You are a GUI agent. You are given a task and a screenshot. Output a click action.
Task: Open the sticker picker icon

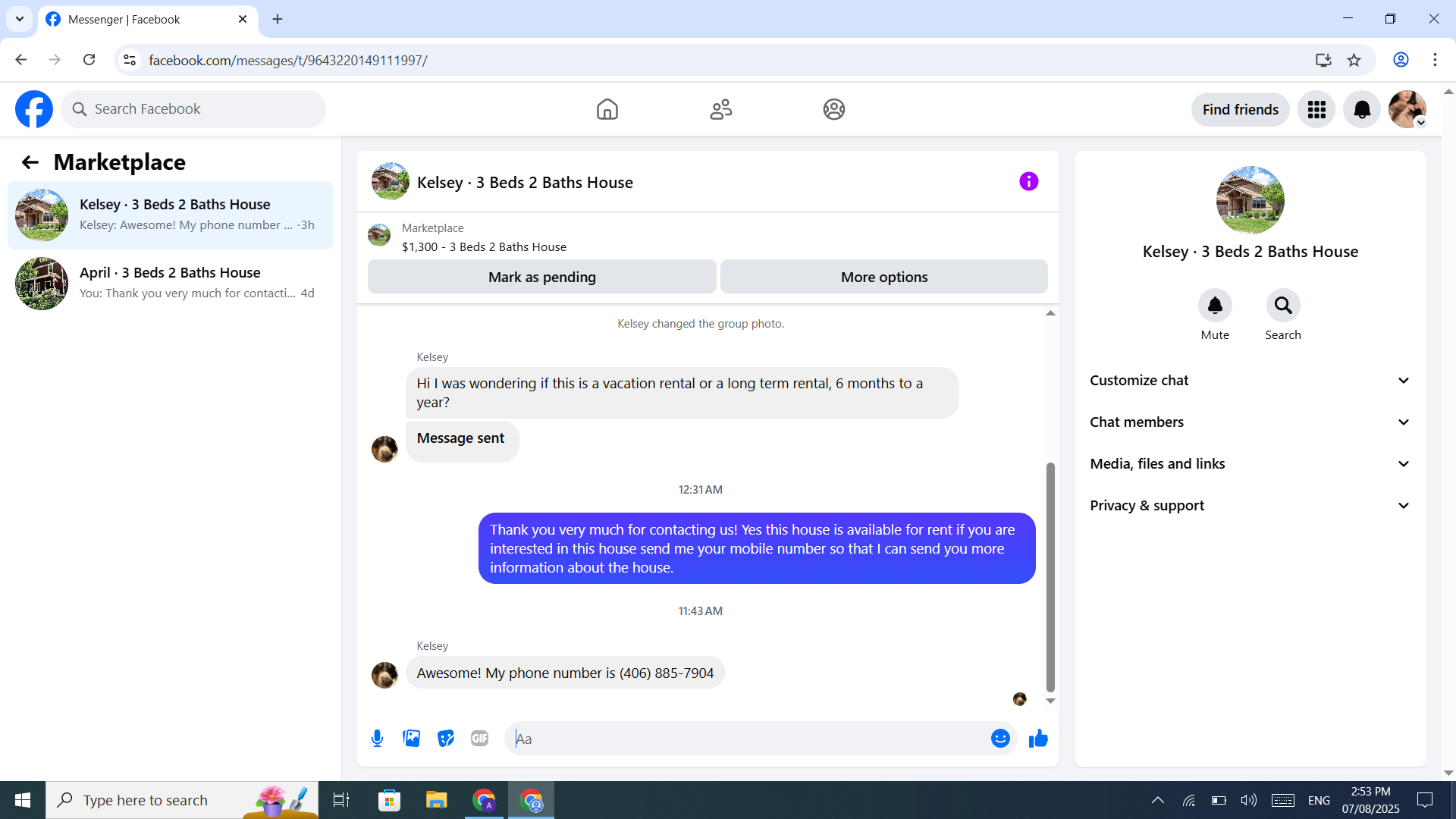click(x=446, y=738)
